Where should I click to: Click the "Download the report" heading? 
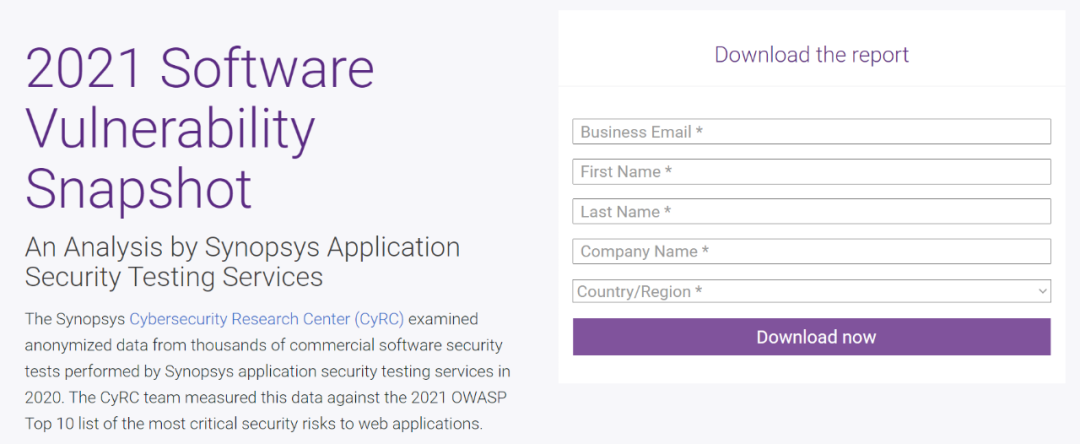[x=811, y=54]
